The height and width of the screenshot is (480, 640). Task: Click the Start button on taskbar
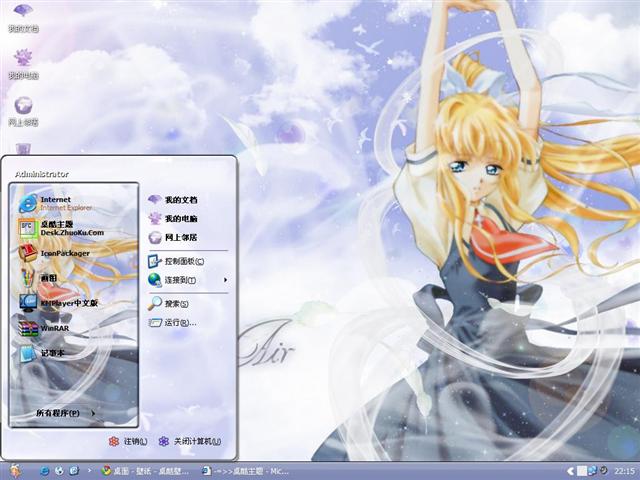coord(16,471)
